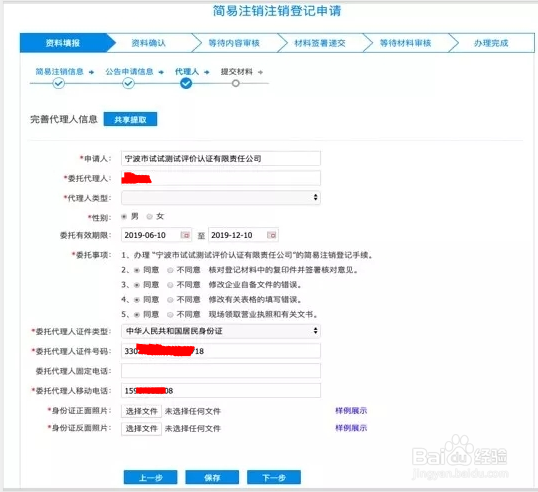Focus the 申请人 input field
Screen dimensions: 538x492
coord(221,158)
